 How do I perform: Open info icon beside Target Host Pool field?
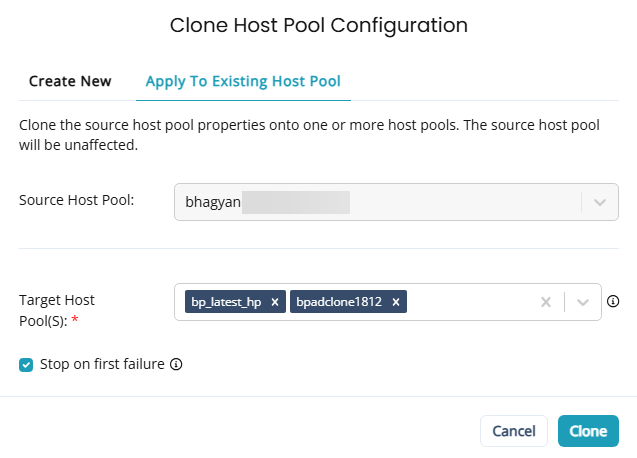click(x=613, y=301)
